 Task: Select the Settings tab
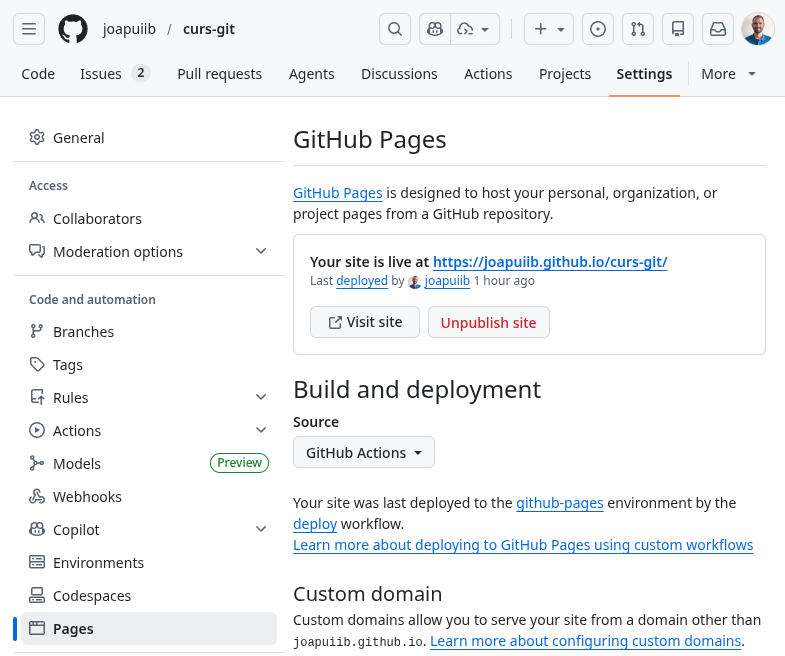click(644, 74)
